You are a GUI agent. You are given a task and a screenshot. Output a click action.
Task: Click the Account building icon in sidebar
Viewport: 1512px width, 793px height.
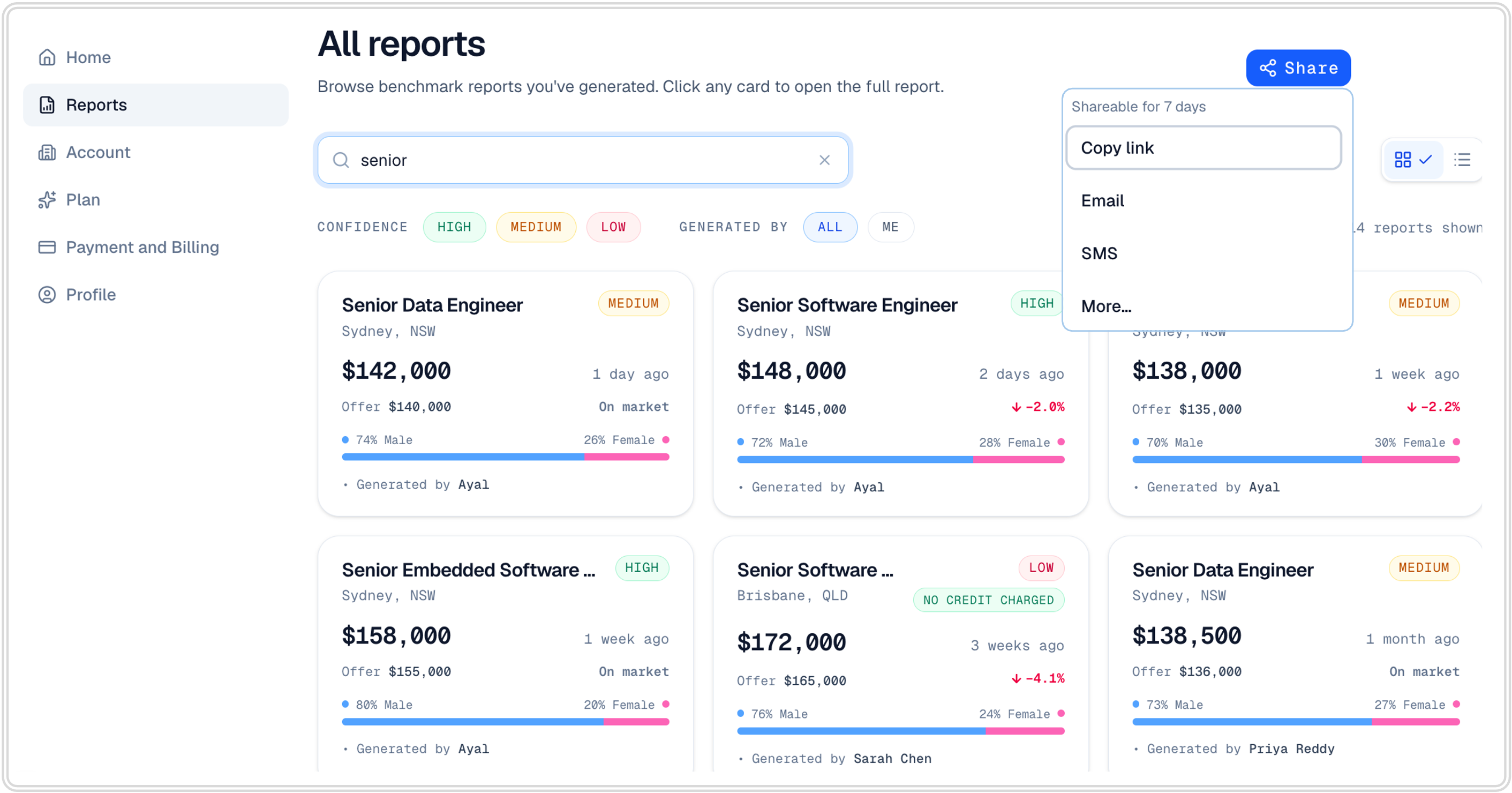click(x=47, y=153)
